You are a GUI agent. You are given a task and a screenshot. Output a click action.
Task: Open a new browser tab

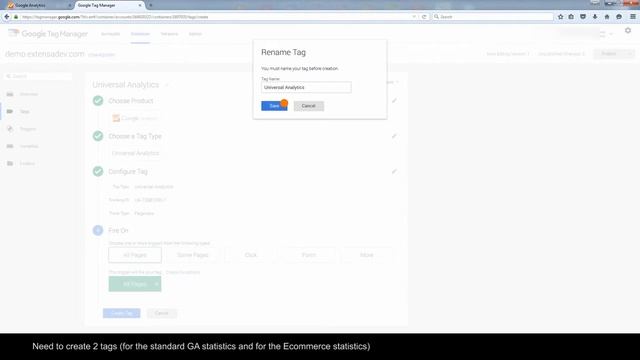(151, 5)
